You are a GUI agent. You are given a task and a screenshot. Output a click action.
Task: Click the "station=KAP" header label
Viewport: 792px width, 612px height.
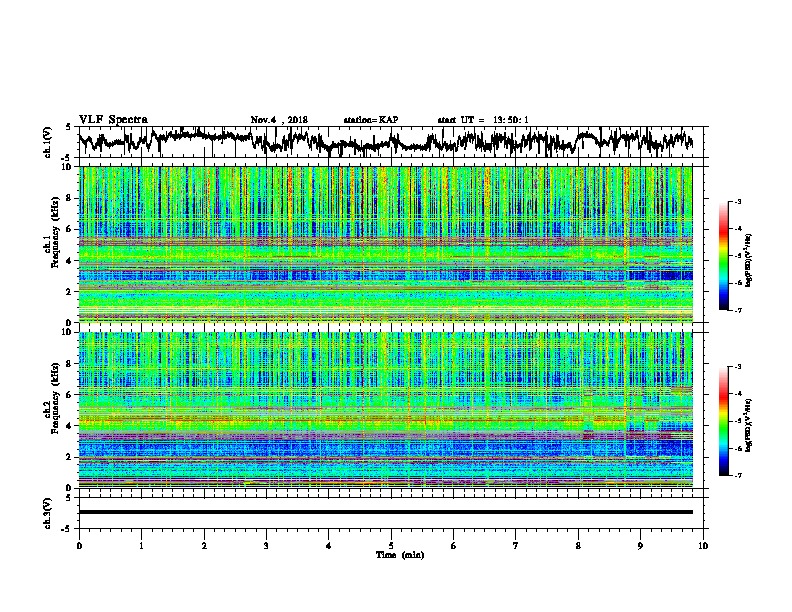(x=371, y=120)
